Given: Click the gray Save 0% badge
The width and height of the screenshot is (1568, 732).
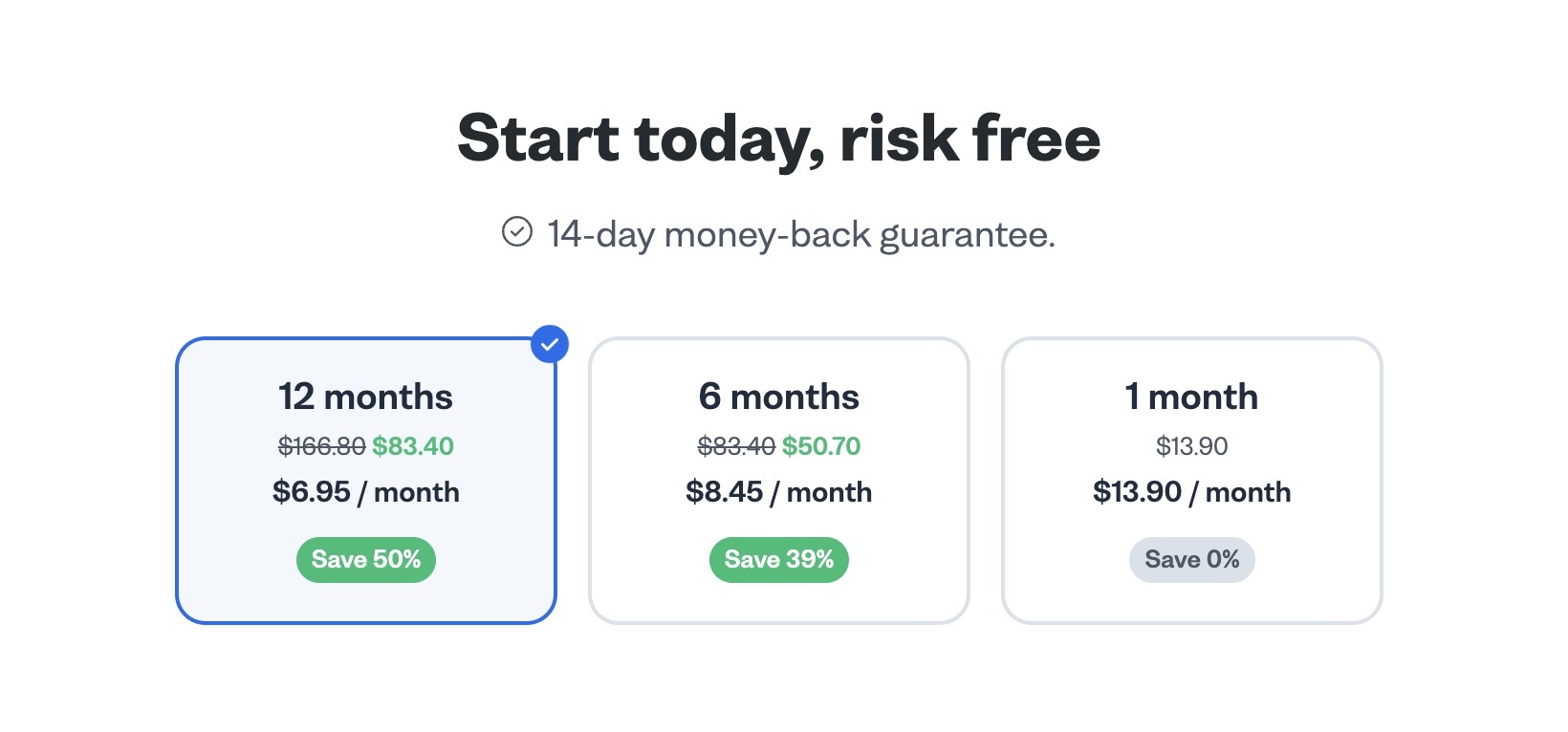Looking at the screenshot, I should click(1191, 560).
